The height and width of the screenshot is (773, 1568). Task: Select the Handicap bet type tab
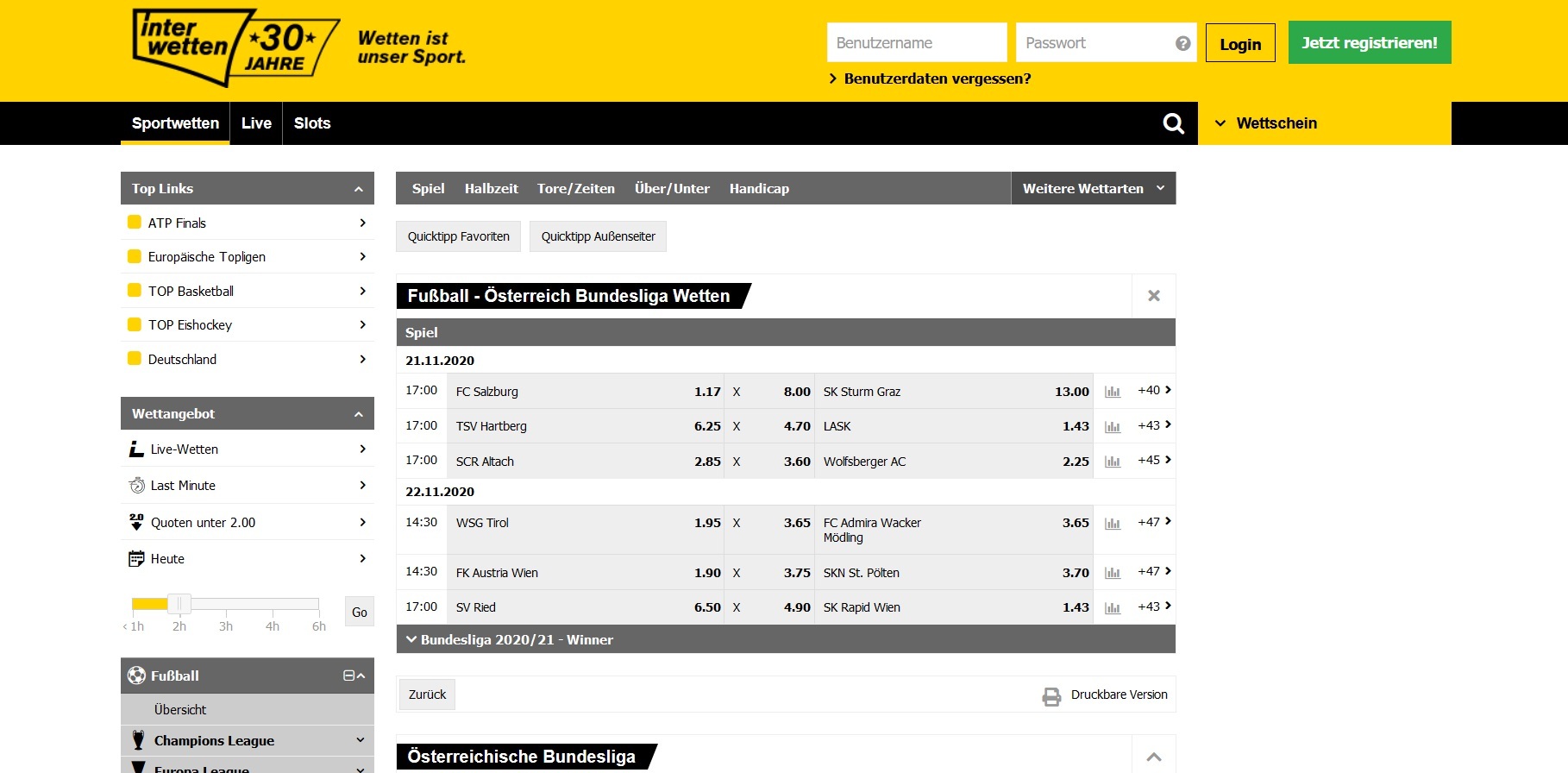[759, 188]
